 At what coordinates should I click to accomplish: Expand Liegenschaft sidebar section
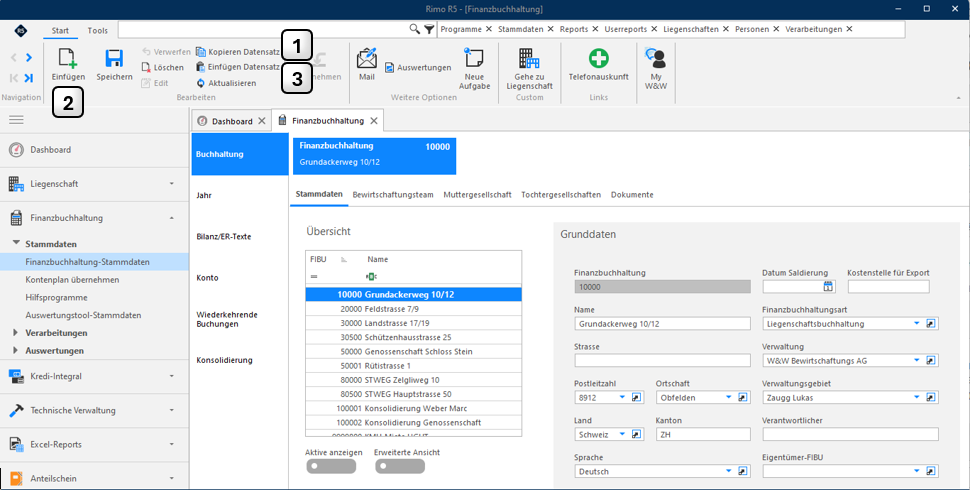click(94, 184)
